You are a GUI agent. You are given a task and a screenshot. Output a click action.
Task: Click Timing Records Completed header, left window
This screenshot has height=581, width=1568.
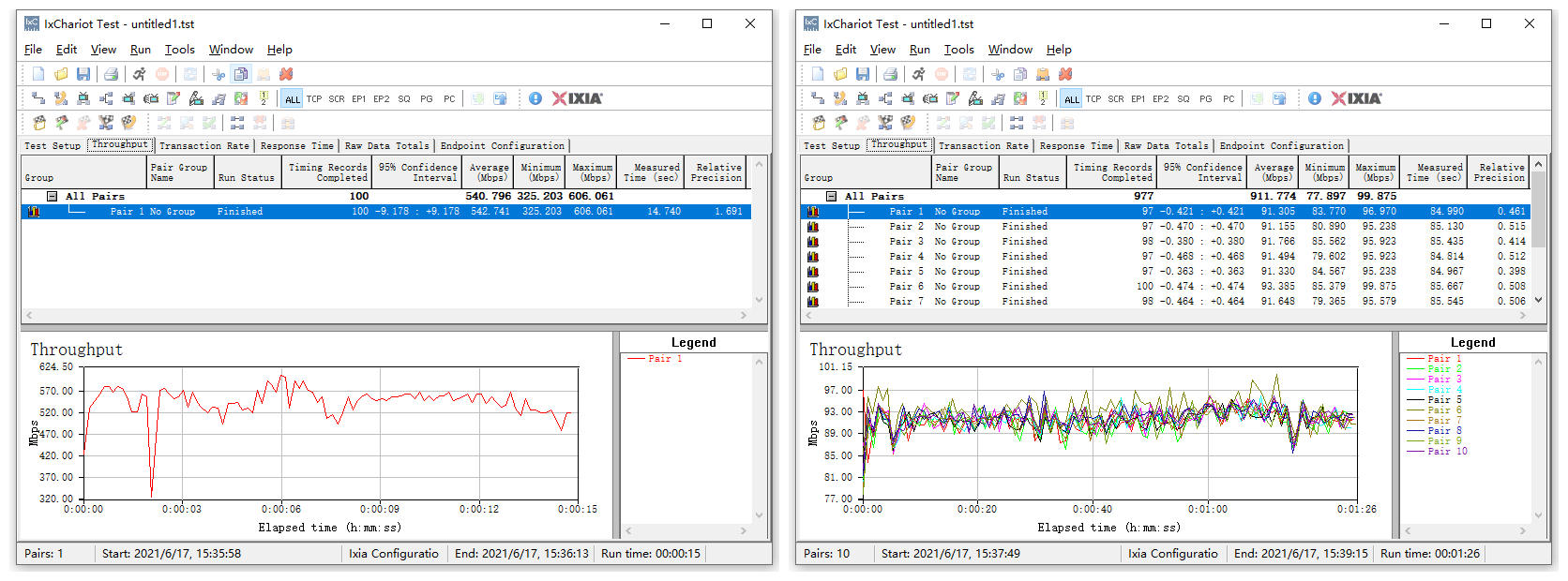(327, 171)
